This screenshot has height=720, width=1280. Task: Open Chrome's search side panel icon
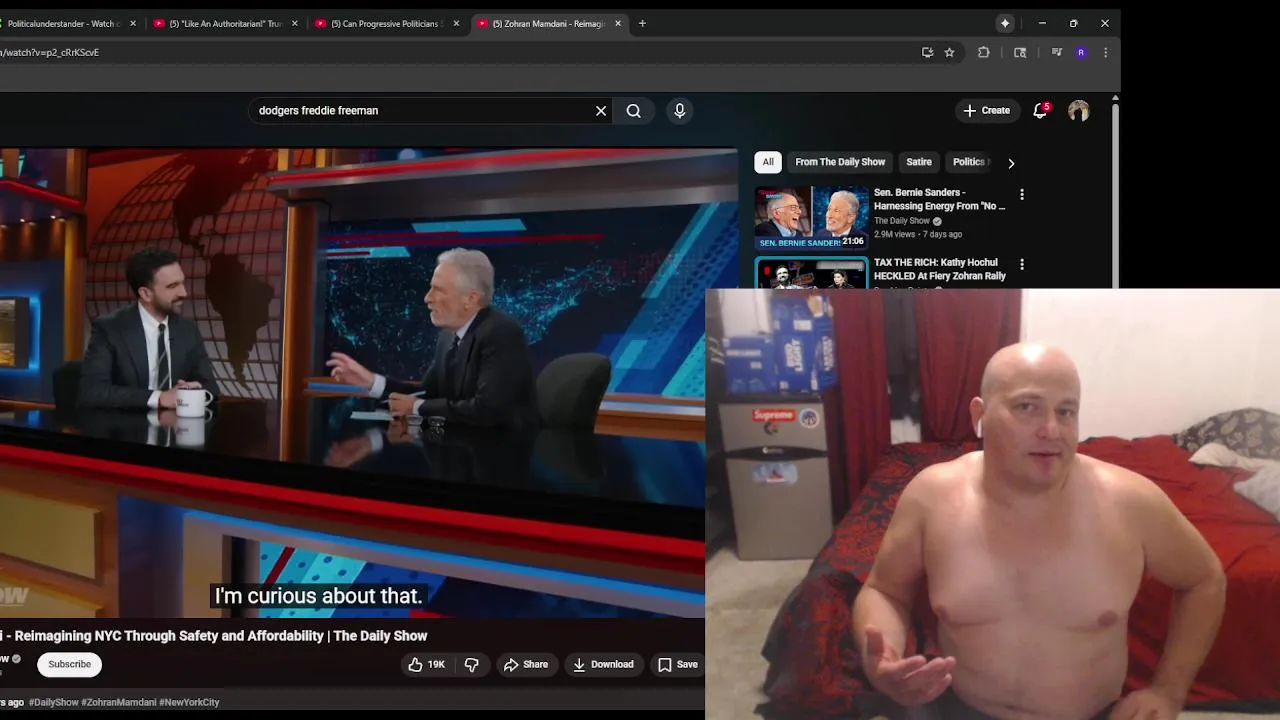pyautogui.click(x=1020, y=52)
